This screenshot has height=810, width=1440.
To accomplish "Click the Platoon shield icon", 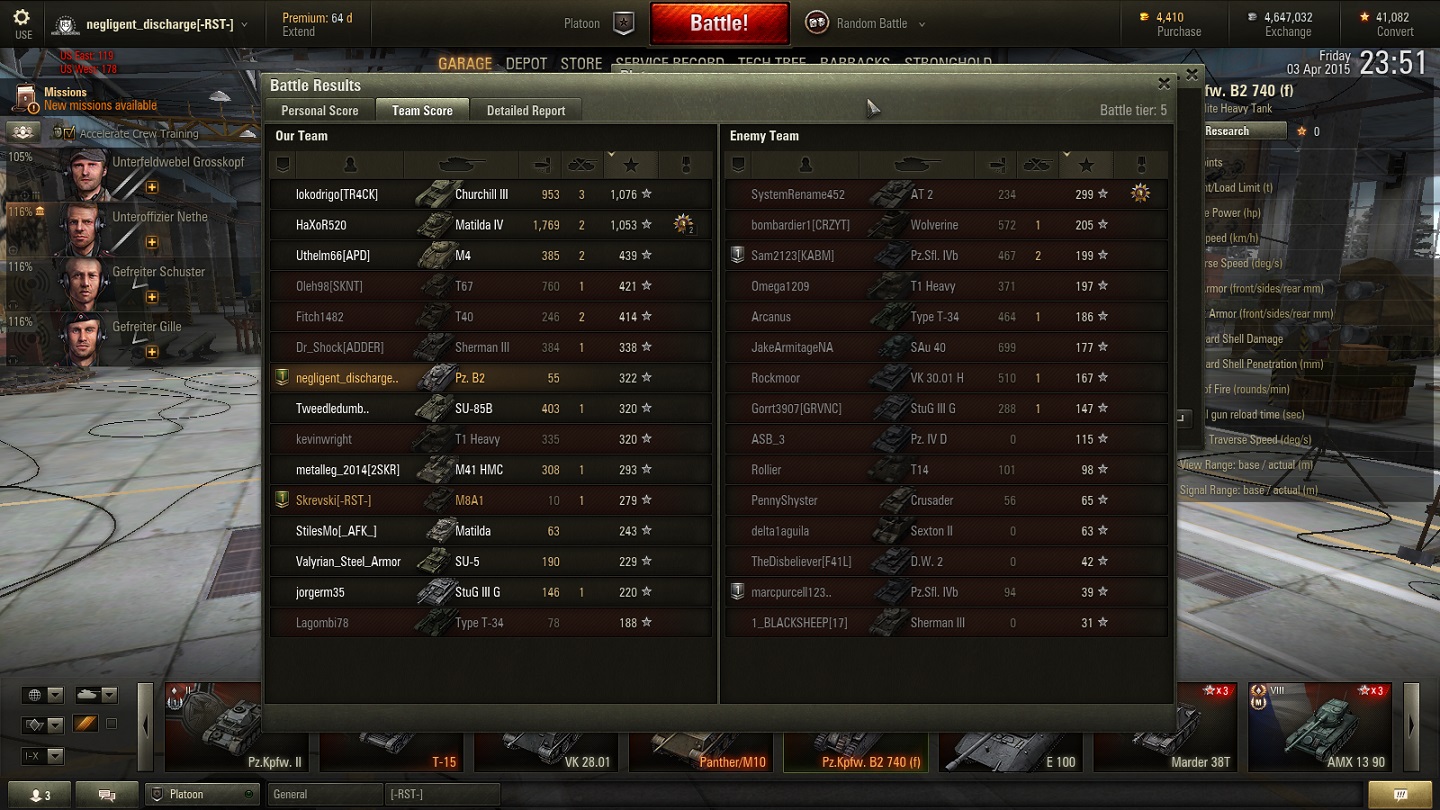I will point(624,23).
